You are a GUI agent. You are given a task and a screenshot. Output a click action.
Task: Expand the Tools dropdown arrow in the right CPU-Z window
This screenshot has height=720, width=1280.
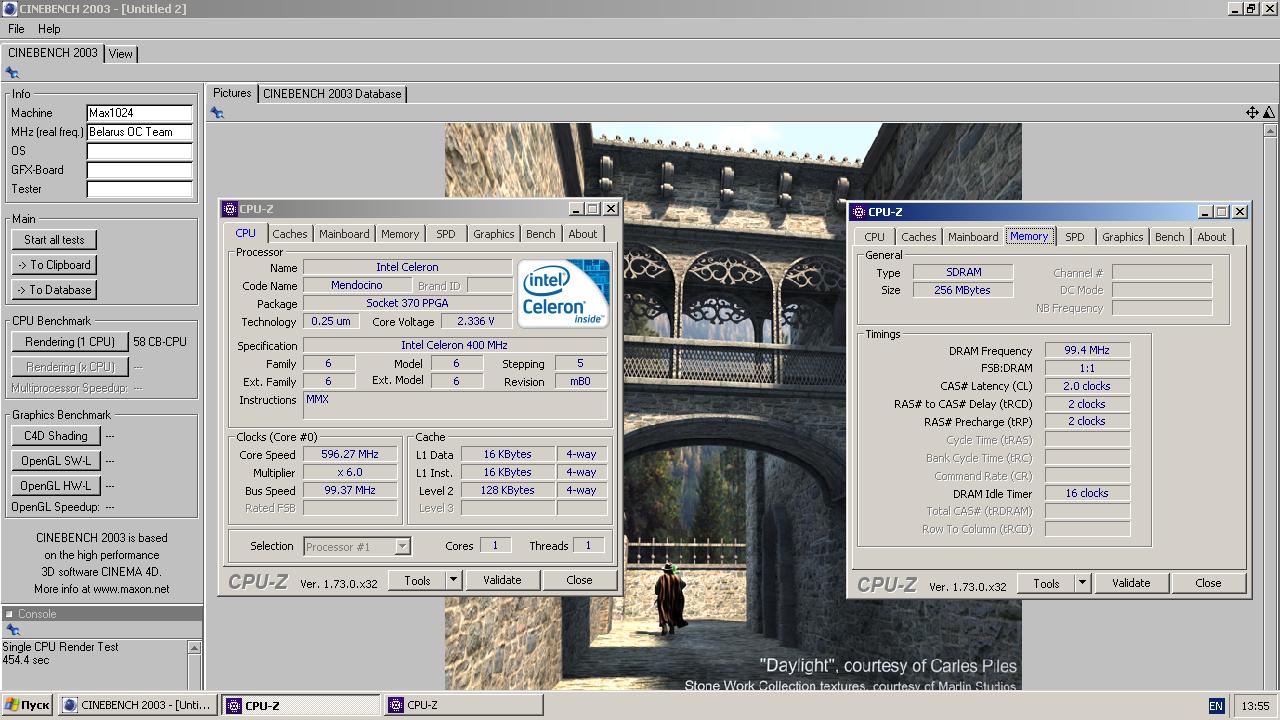[1082, 583]
